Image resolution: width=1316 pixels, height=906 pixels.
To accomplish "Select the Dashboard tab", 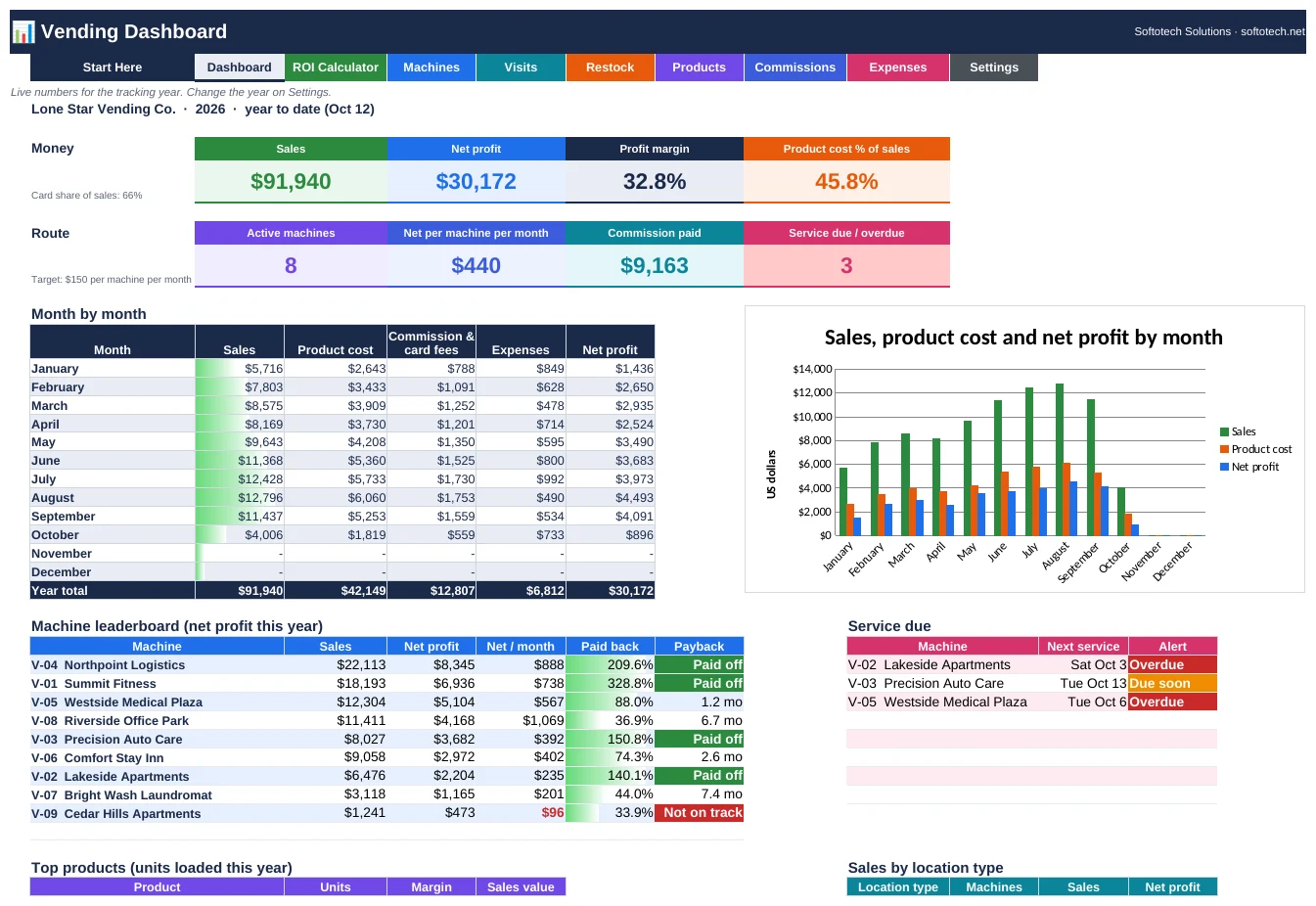I will 240,68.
